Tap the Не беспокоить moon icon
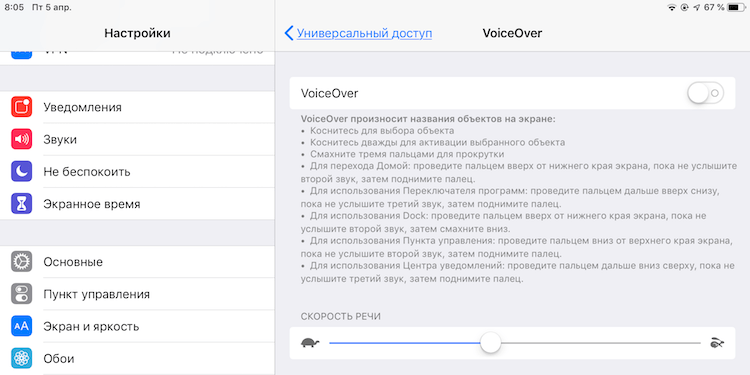This screenshot has width=750, height=375. [22, 172]
